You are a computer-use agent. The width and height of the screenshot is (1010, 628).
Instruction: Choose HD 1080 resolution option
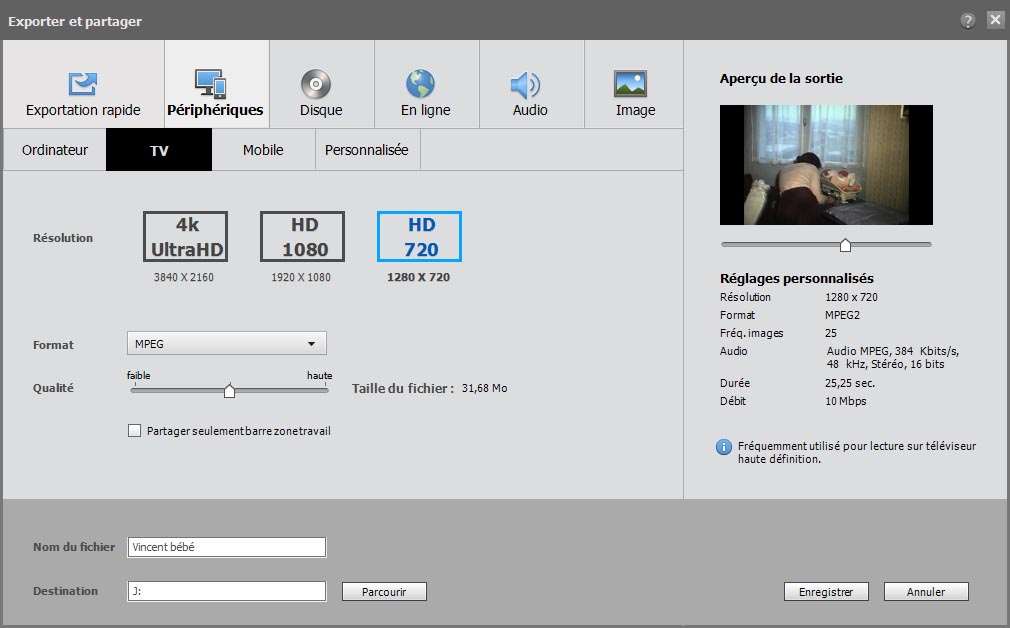(x=302, y=237)
